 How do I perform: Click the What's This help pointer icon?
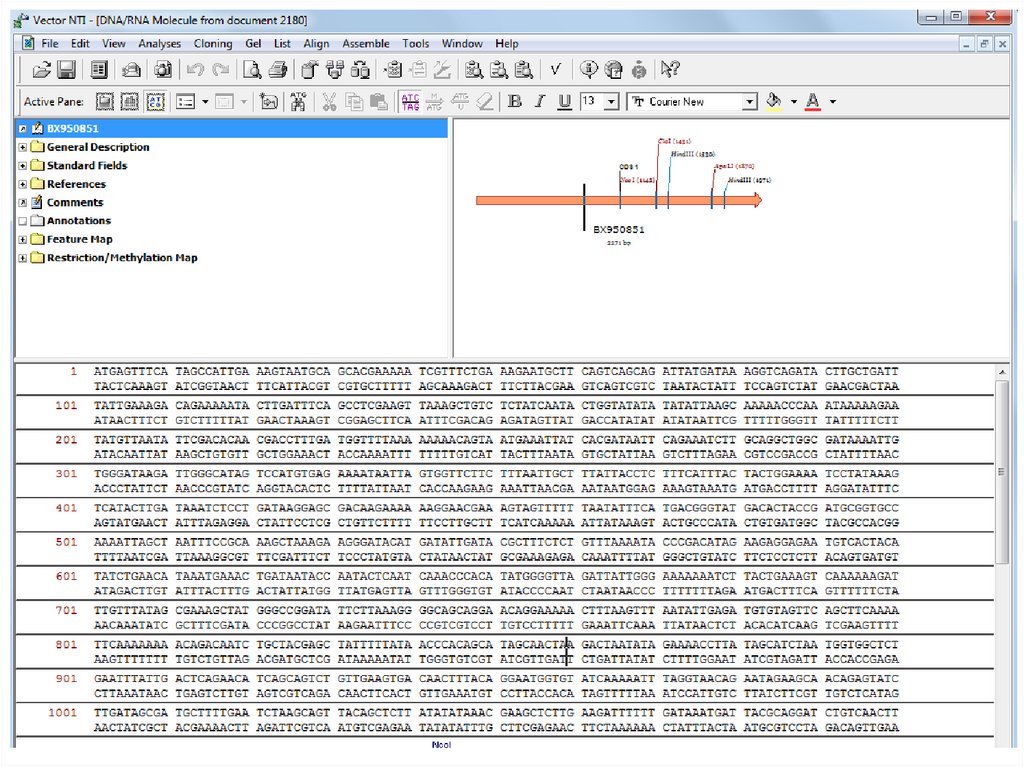pyautogui.click(x=669, y=70)
